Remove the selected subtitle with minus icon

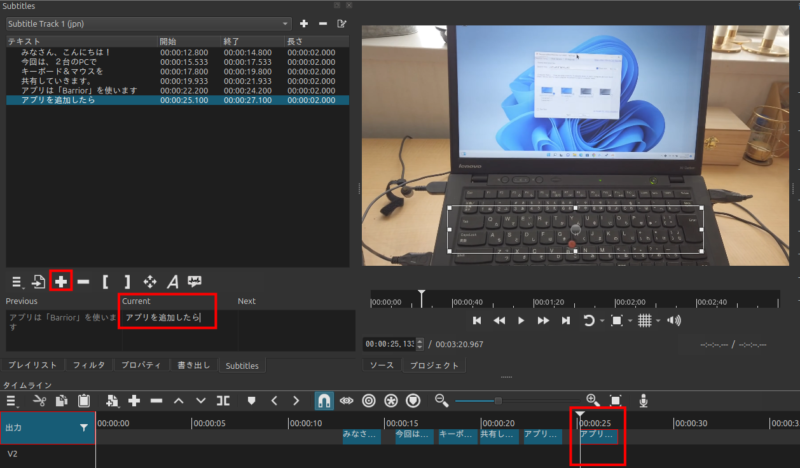tap(83, 282)
